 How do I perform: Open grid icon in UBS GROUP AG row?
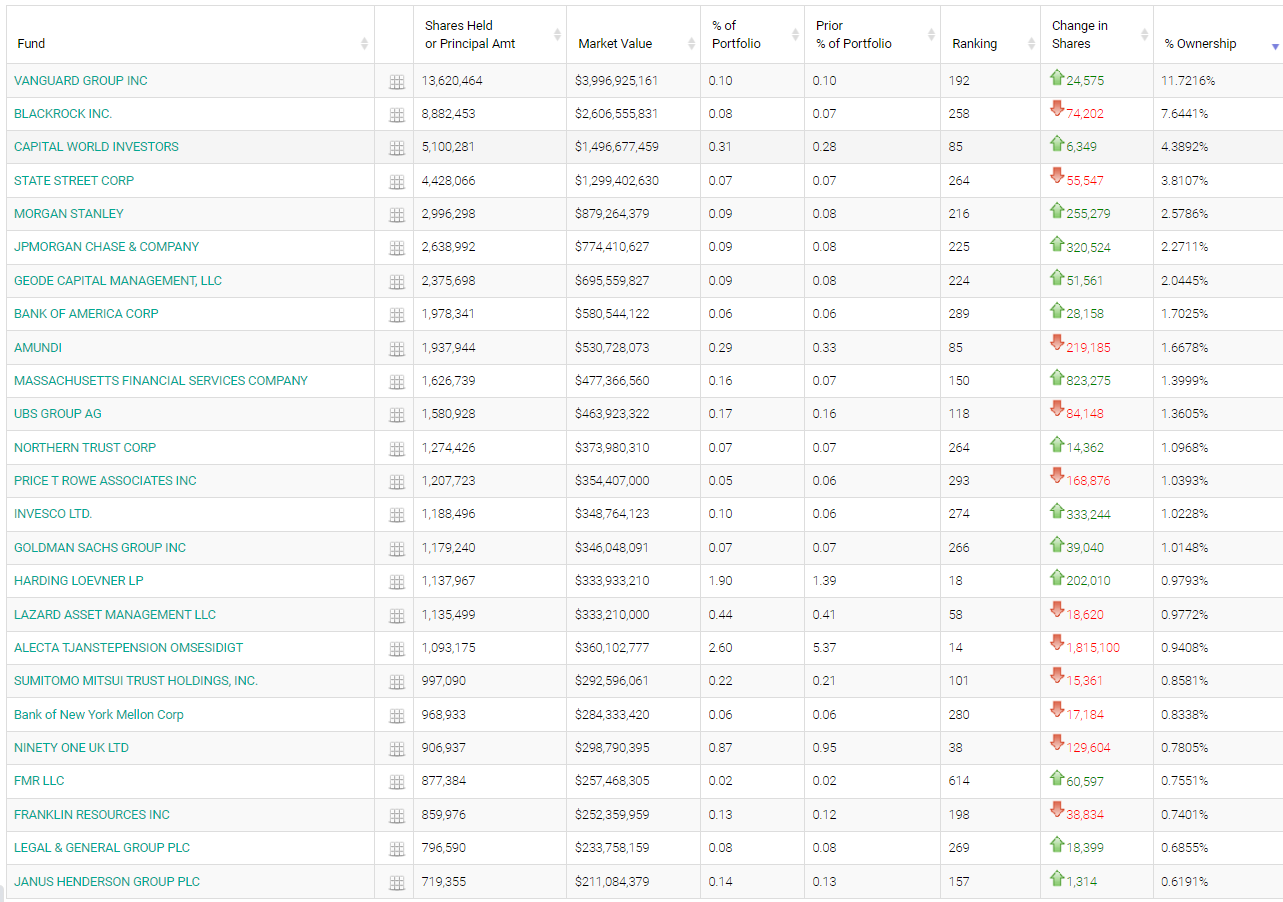(x=396, y=415)
